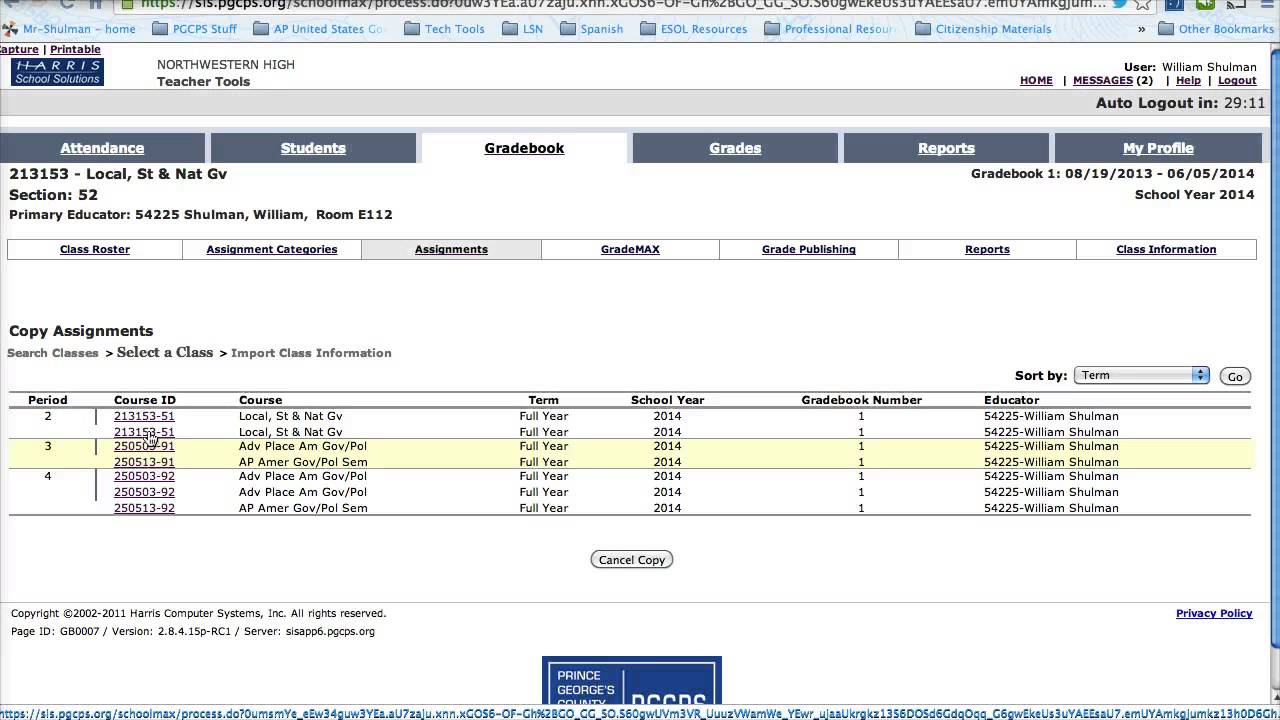The width and height of the screenshot is (1280, 720).
Task: Open the GradeMAX sub-menu
Action: pyautogui.click(x=630, y=249)
